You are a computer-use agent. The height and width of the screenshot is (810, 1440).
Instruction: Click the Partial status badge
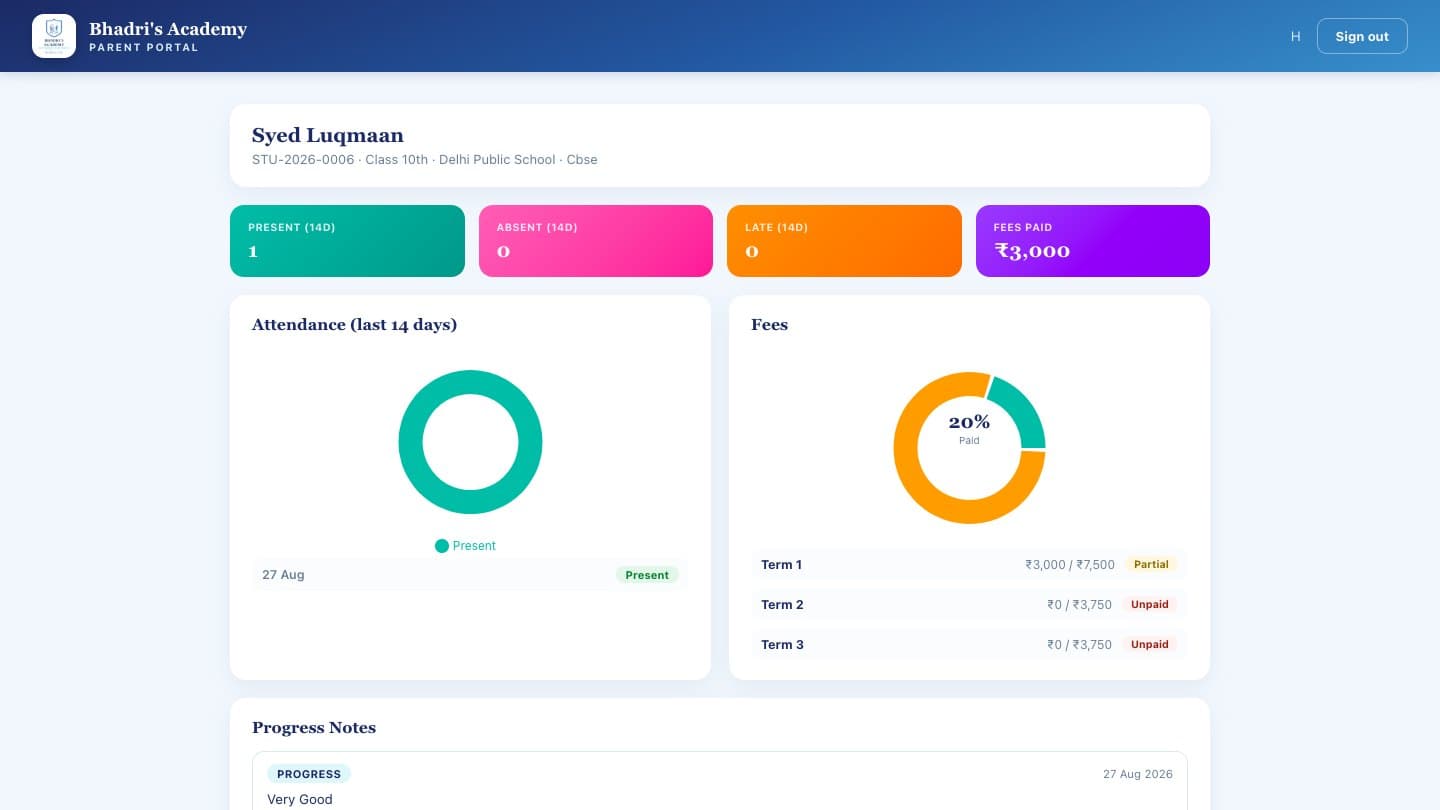click(1151, 564)
